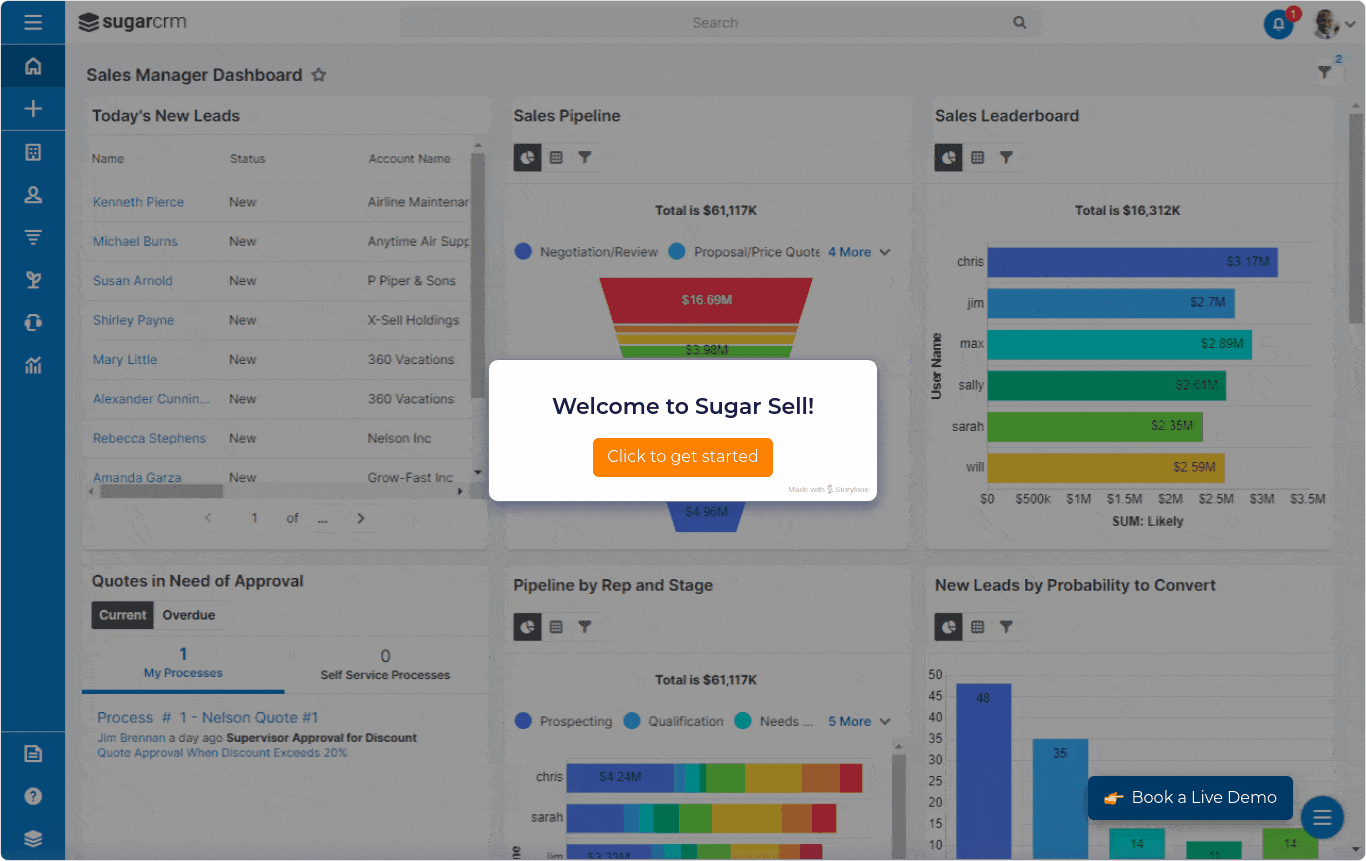The width and height of the screenshot is (1366, 861).
Task: Show chart view in New Leads by Probability
Action: (x=948, y=627)
